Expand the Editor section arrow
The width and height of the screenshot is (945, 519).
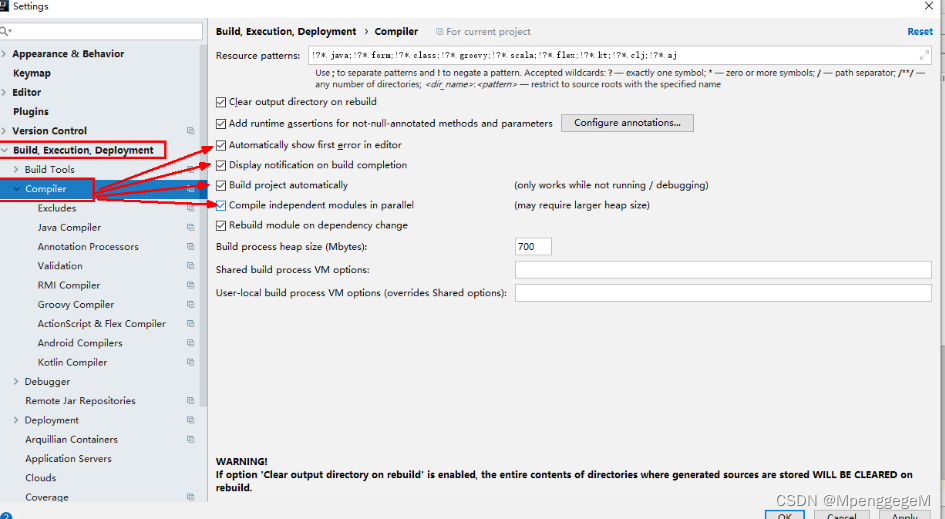point(4,92)
